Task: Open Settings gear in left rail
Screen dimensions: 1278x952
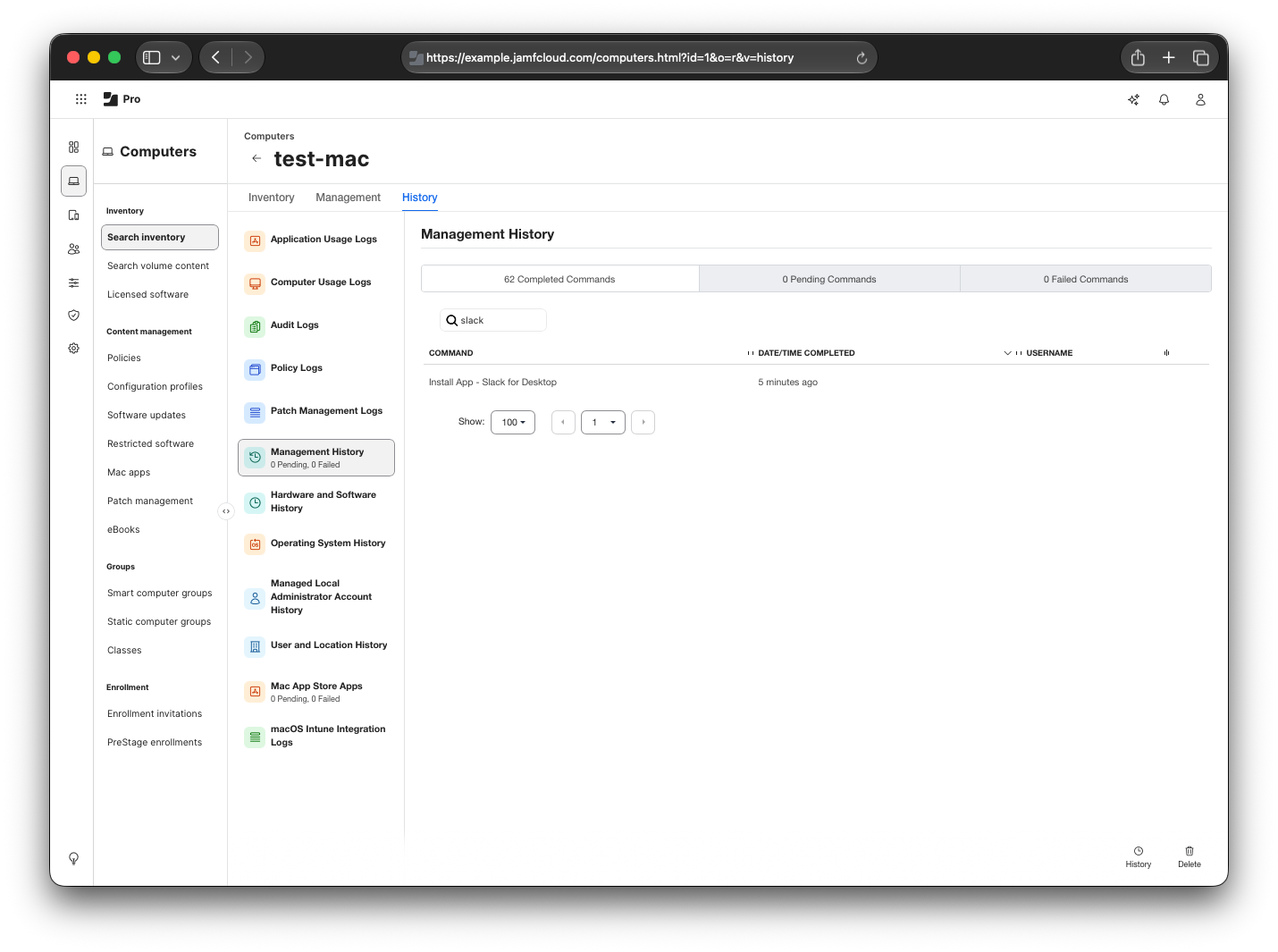Action: (73, 348)
